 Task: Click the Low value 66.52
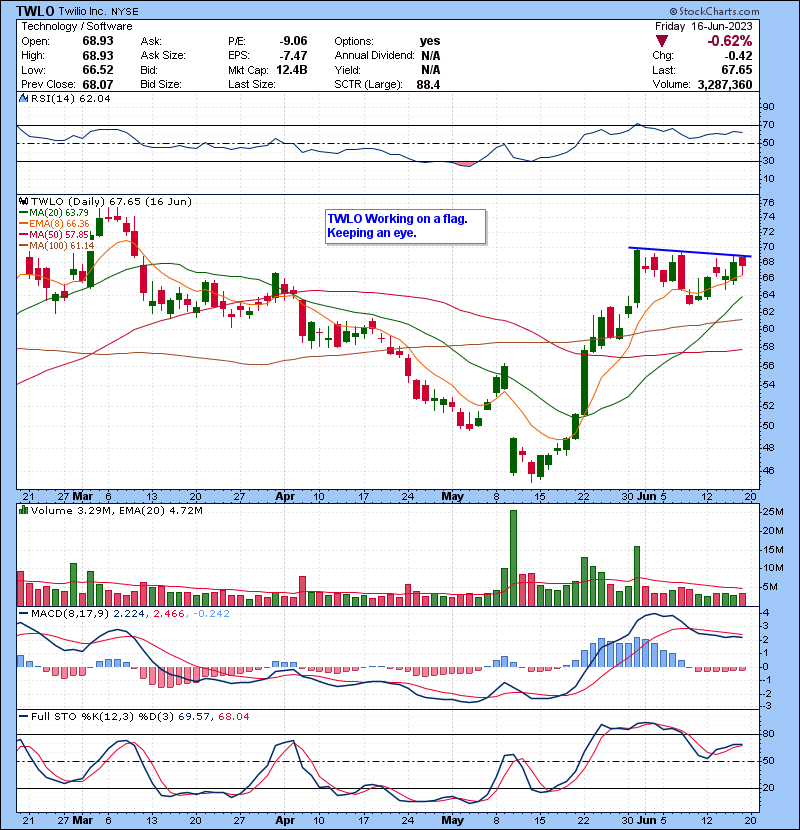click(98, 70)
